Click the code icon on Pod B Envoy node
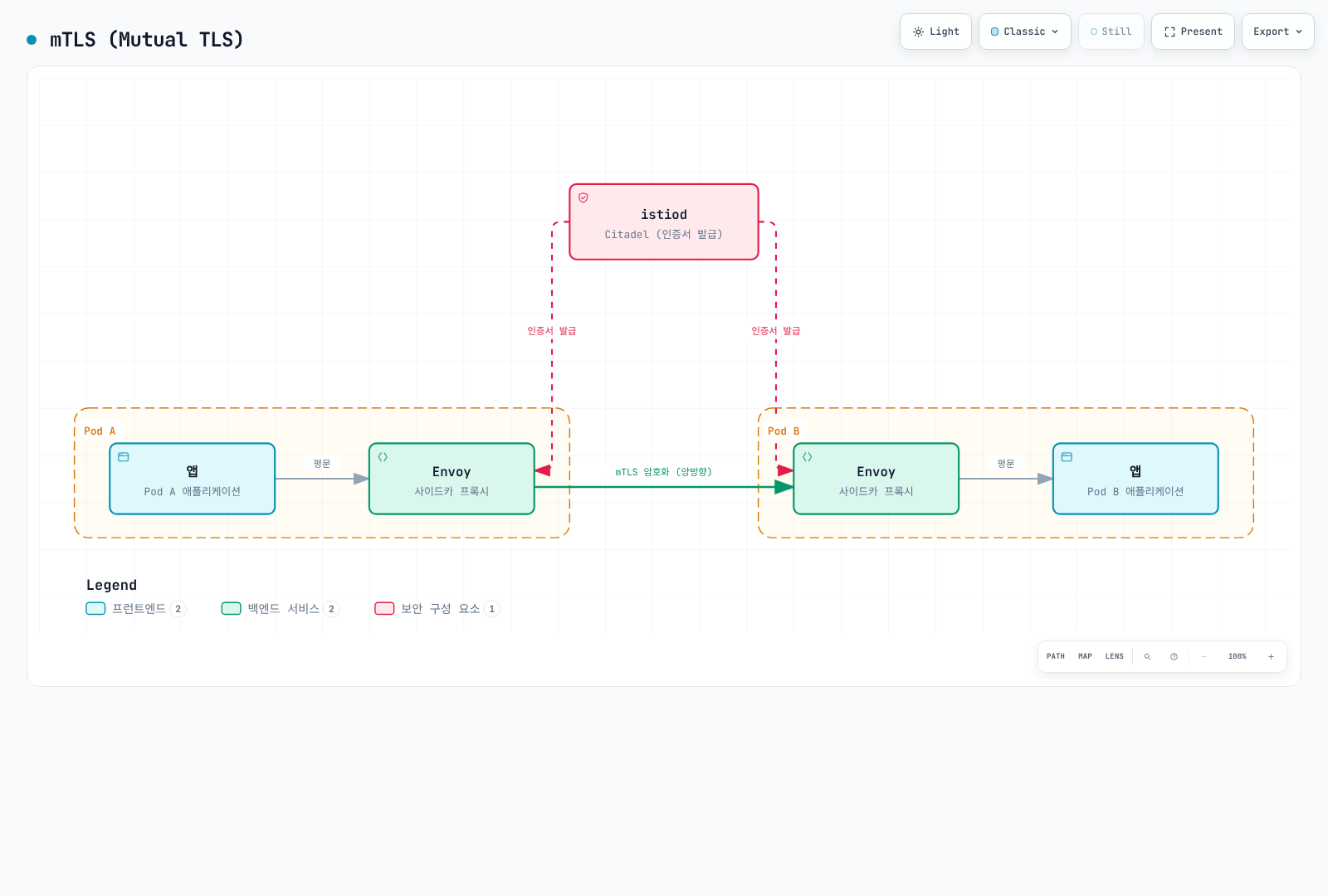 [807, 457]
